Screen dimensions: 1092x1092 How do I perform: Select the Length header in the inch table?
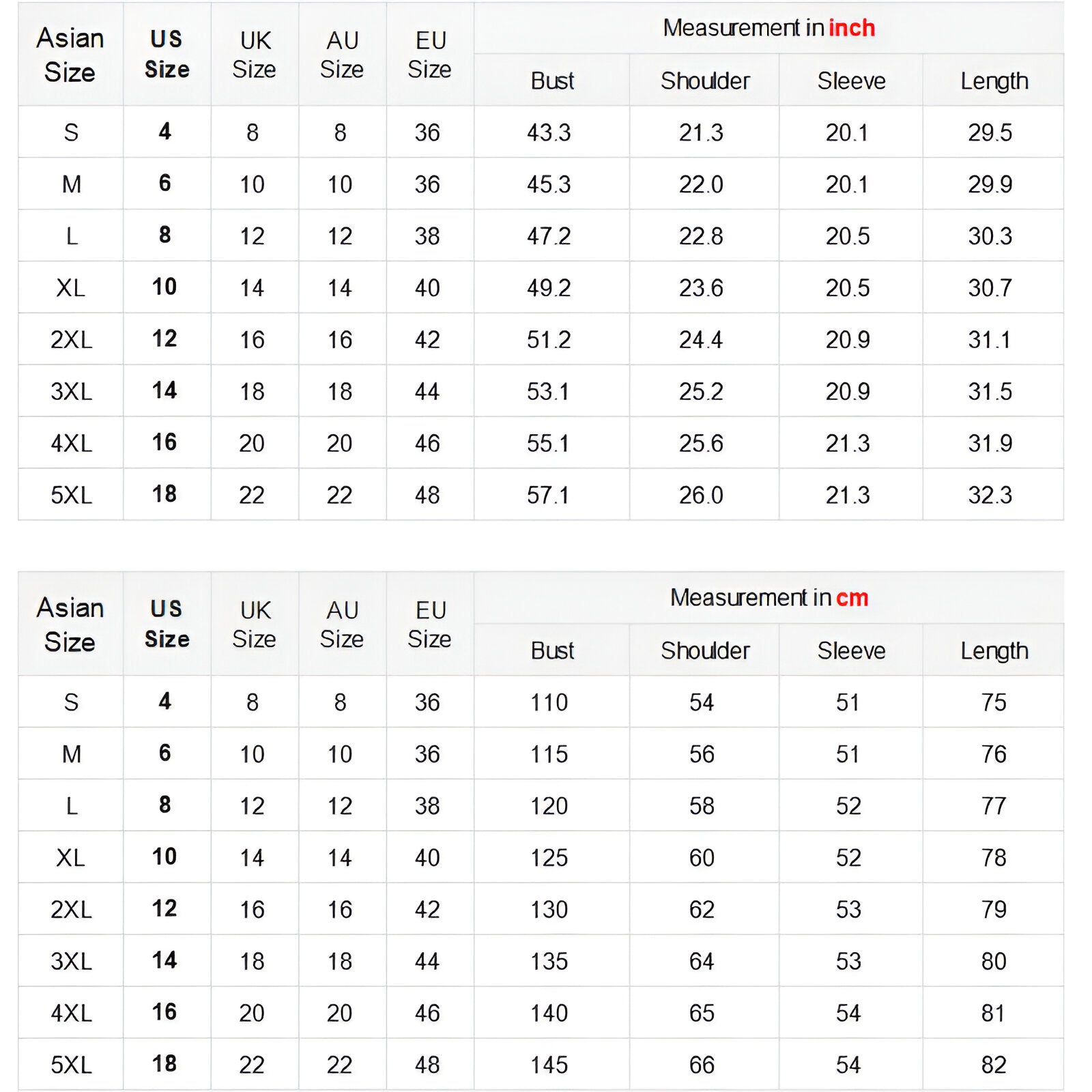pos(994,81)
